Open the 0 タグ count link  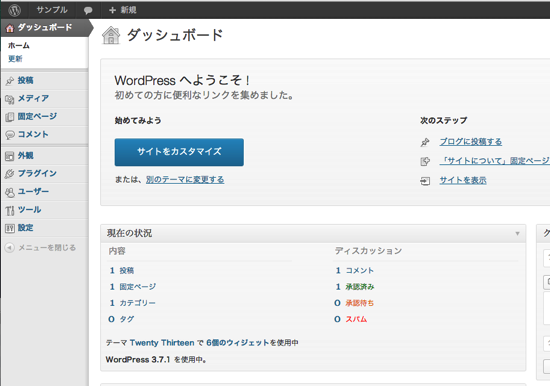121,319
